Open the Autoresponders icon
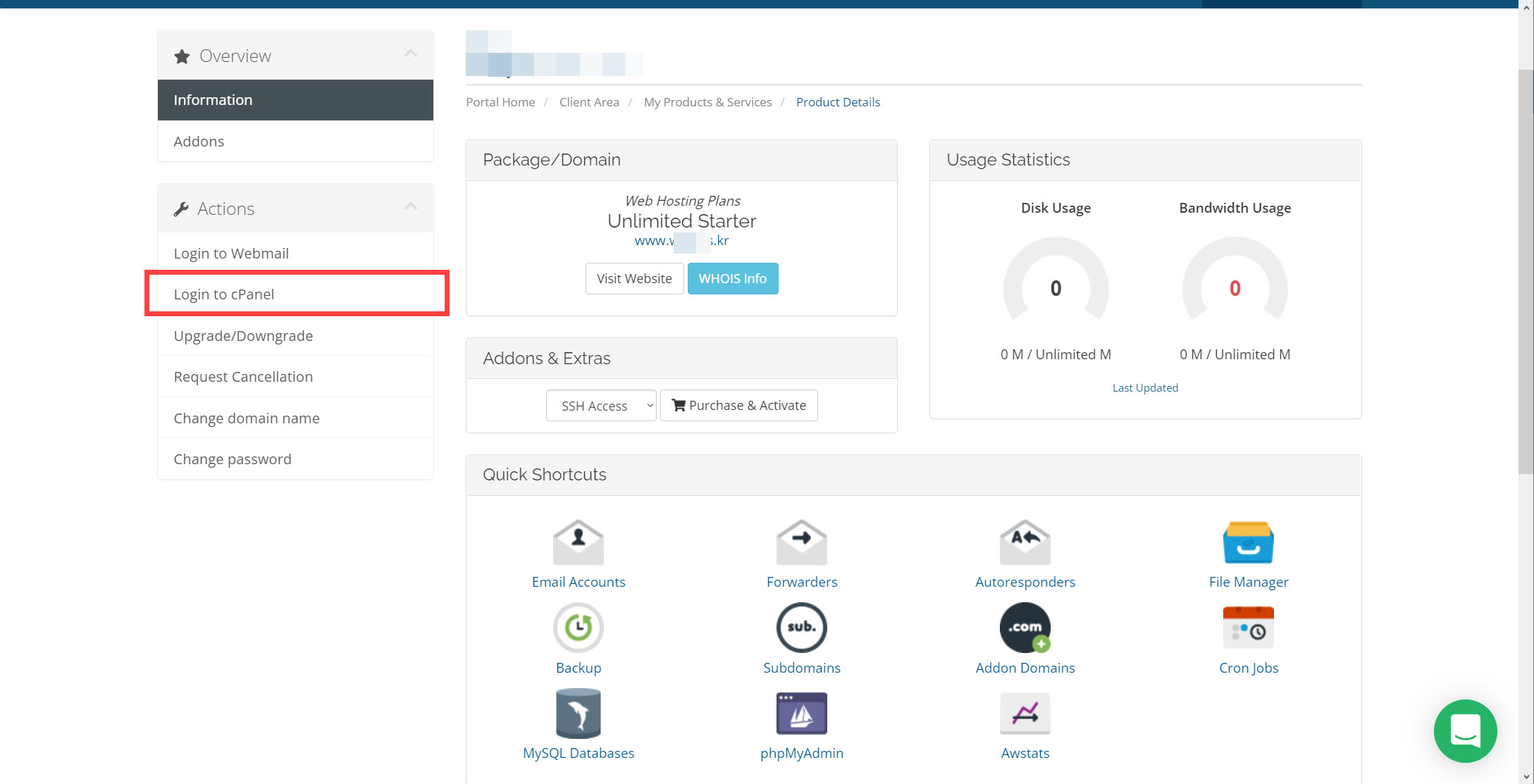Screen dimensions: 1534x784 (1025, 542)
